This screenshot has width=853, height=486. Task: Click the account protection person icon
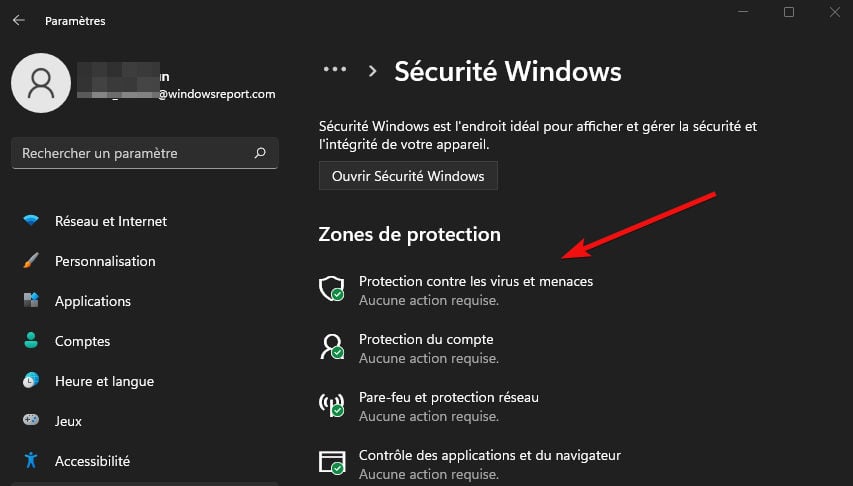[x=331, y=347]
